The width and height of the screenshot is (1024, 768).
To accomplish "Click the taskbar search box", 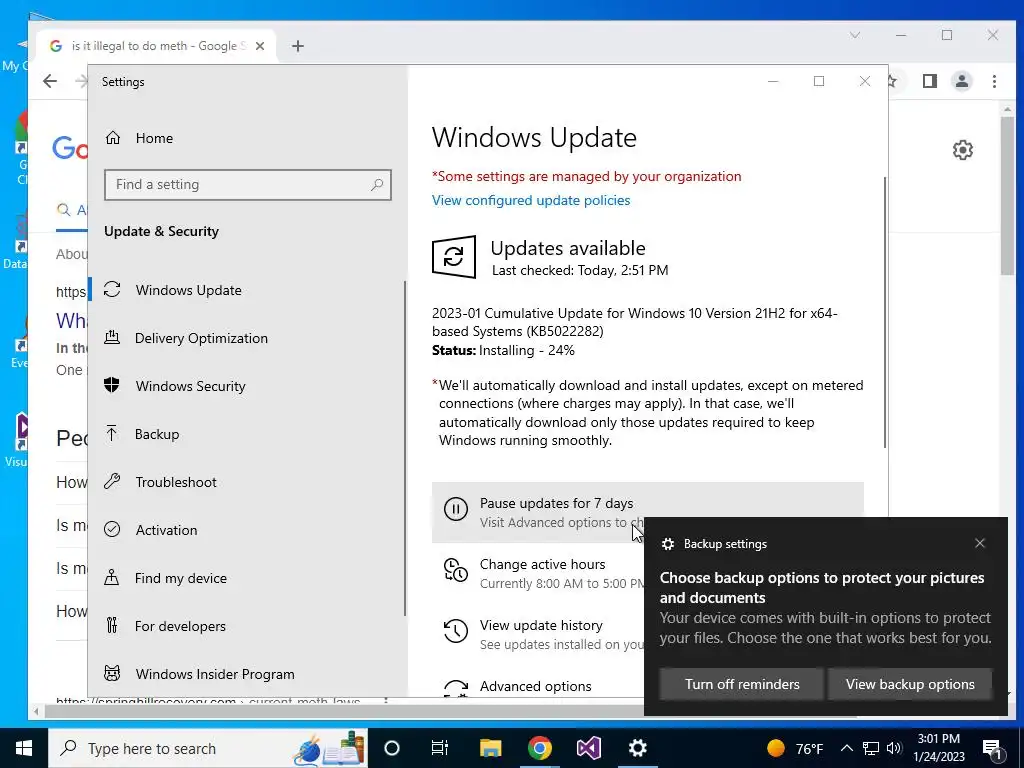I will (x=208, y=748).
